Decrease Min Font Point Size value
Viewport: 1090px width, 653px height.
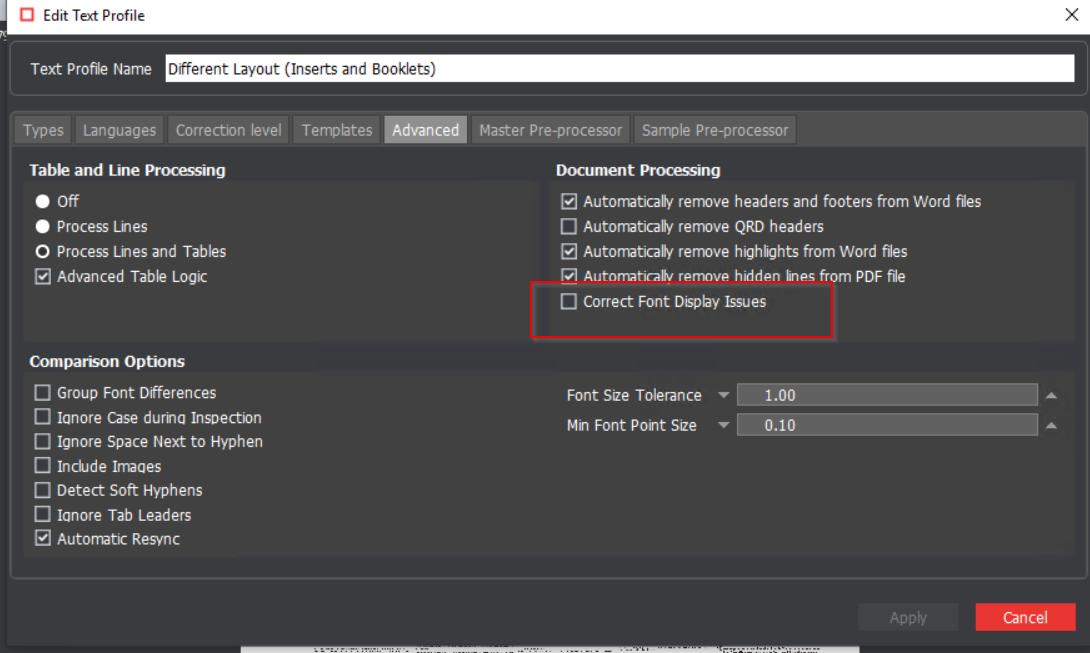[724, 426]
